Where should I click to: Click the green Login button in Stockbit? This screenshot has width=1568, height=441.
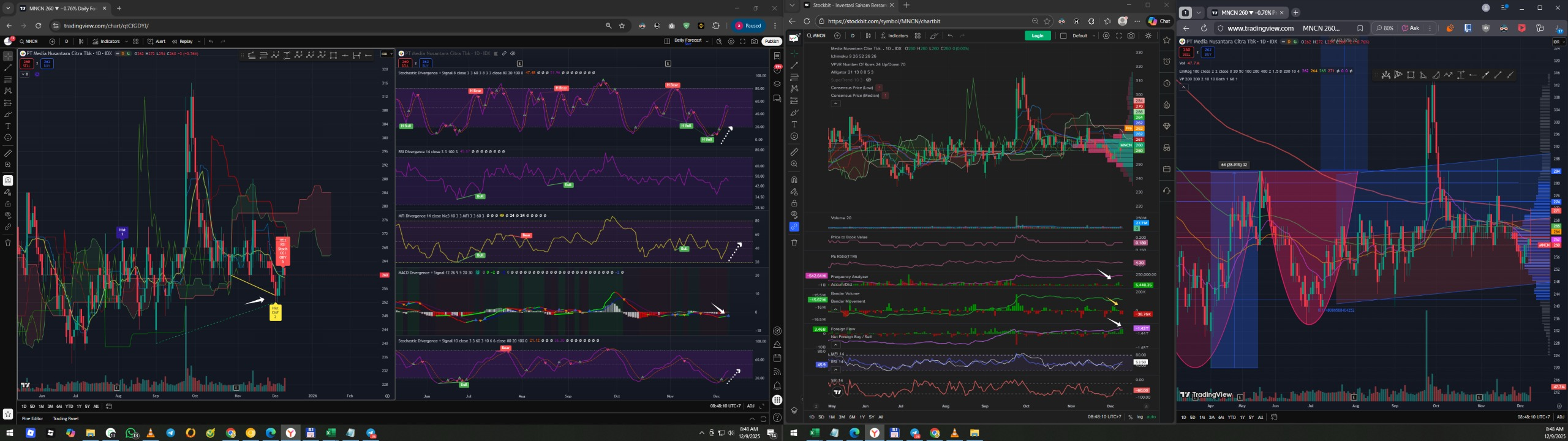pyautogui.click(x=1038, y=36)
